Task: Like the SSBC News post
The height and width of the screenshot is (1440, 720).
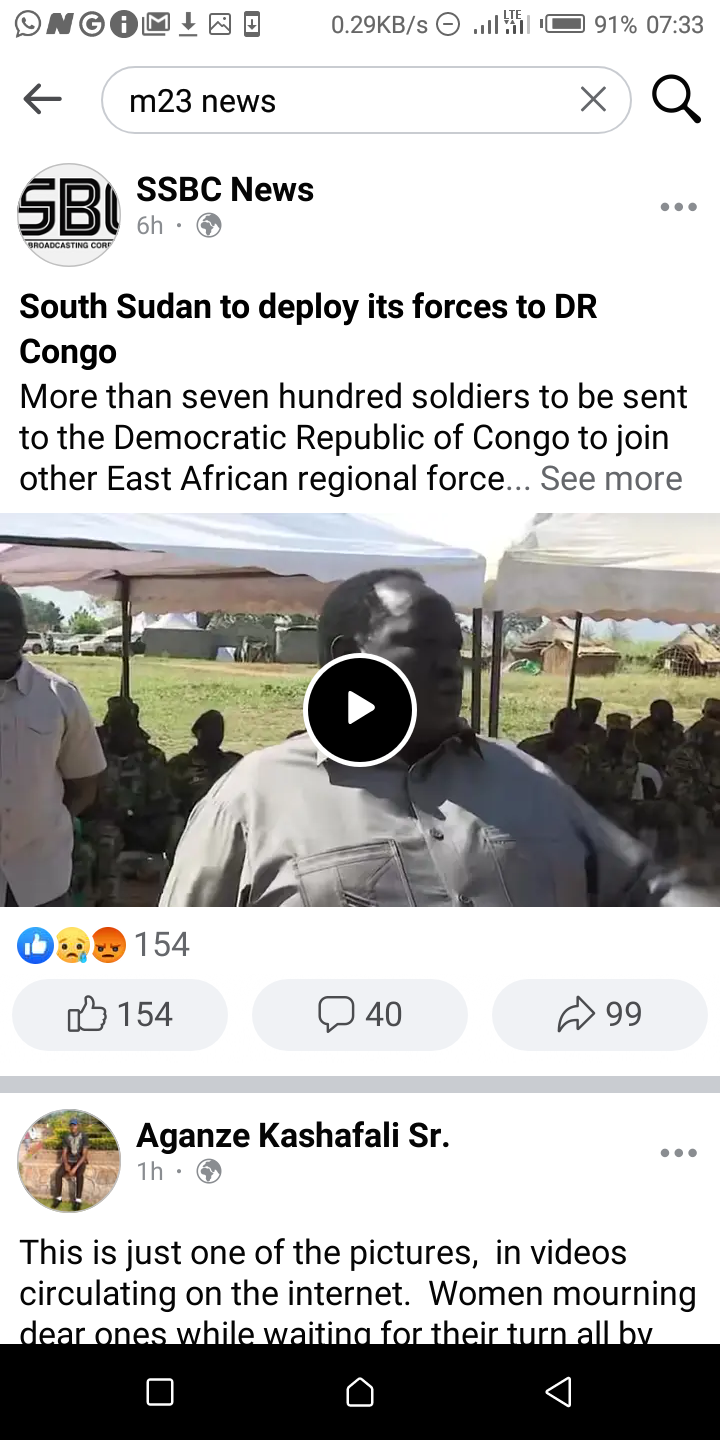Action: (120, 1015)
